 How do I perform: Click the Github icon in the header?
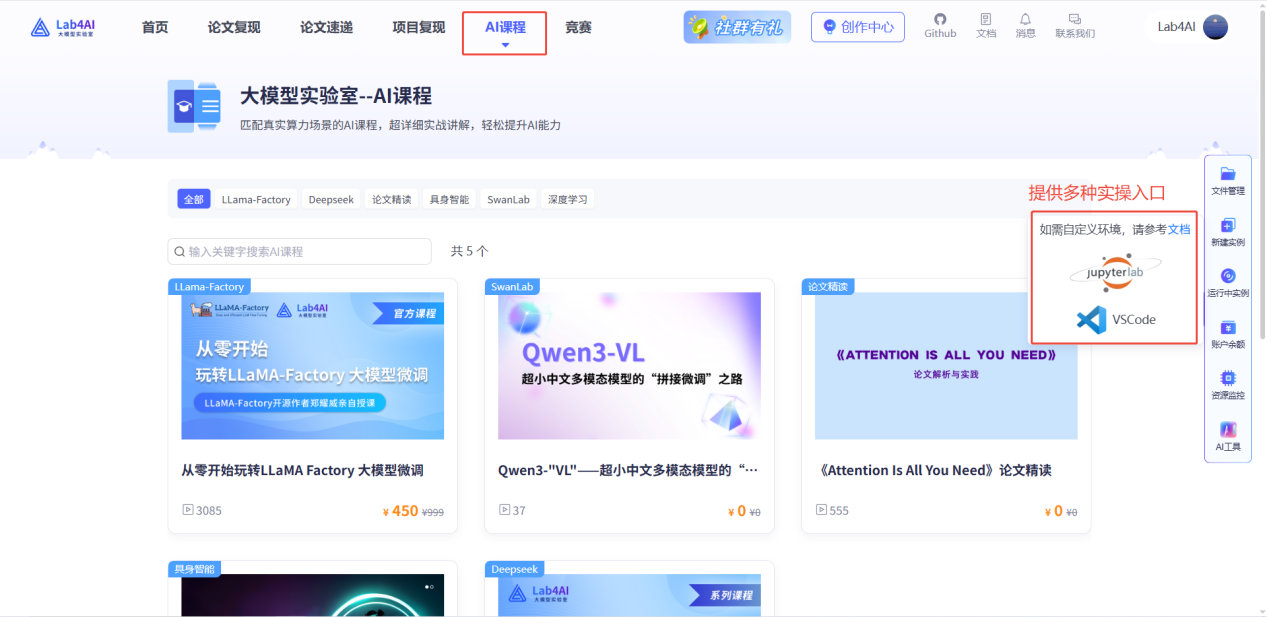[939, 25]
